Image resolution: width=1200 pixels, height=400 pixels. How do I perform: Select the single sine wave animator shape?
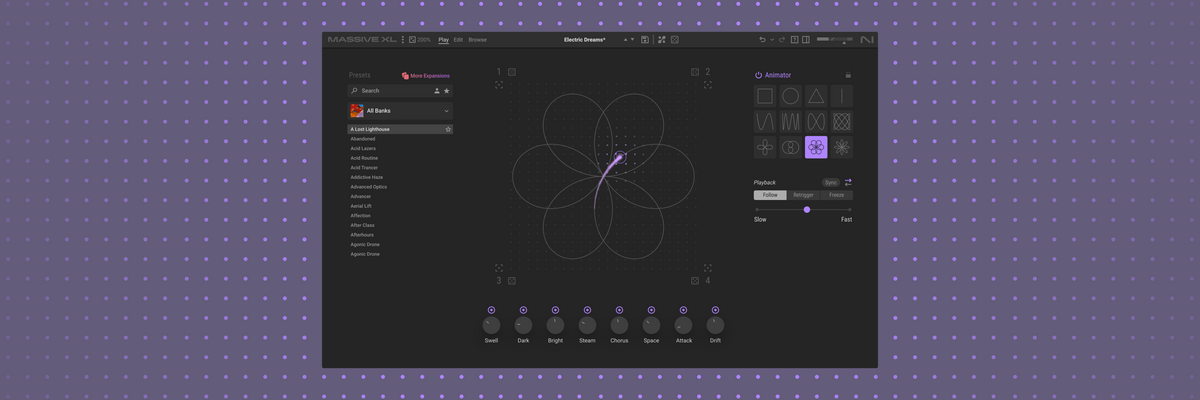point(765,122)
